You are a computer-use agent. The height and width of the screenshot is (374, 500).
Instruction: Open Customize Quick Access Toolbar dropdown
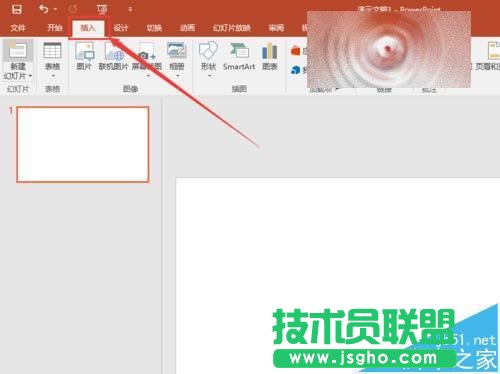pyautogui.click(x=130, y=10)
